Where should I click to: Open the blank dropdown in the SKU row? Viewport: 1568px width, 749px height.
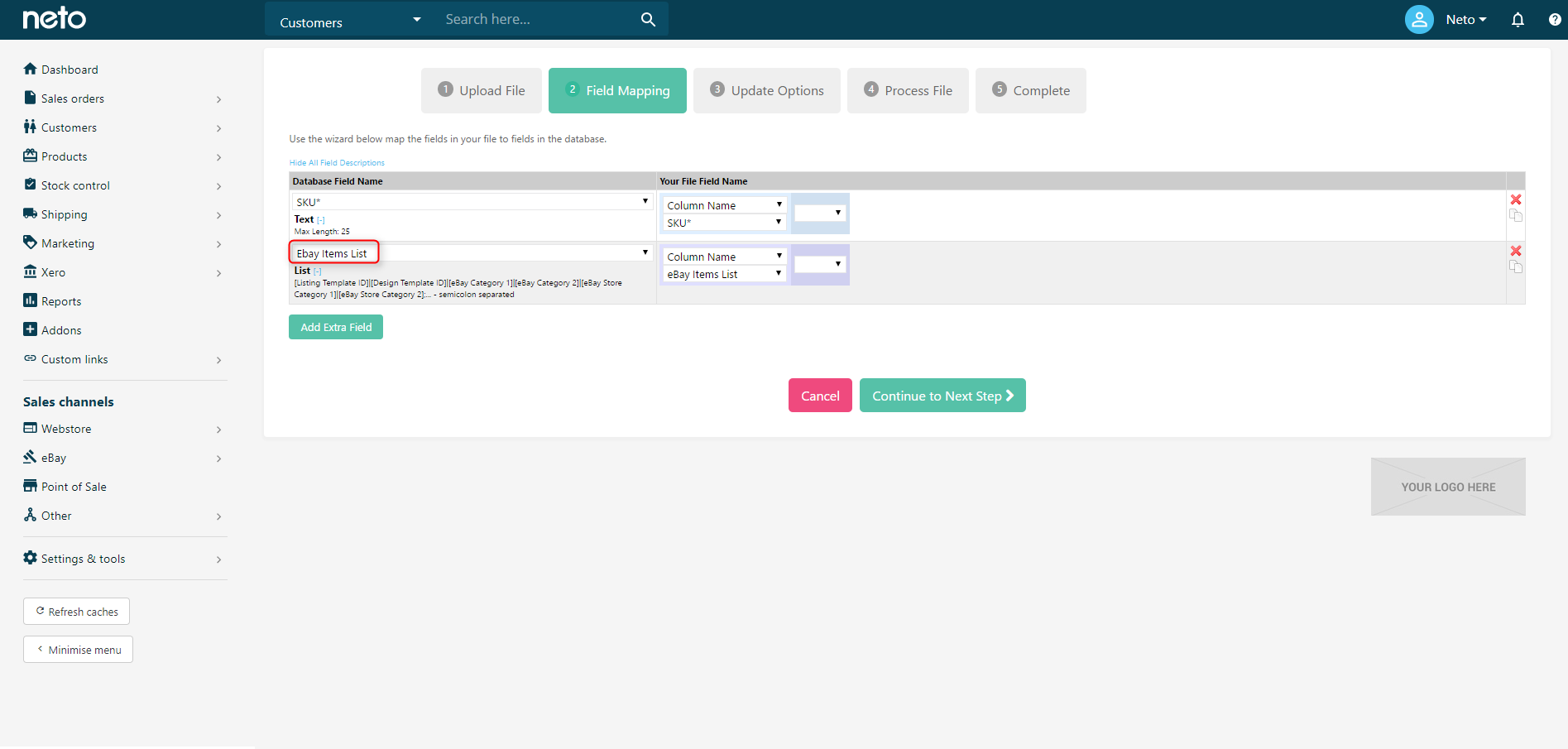820,214
